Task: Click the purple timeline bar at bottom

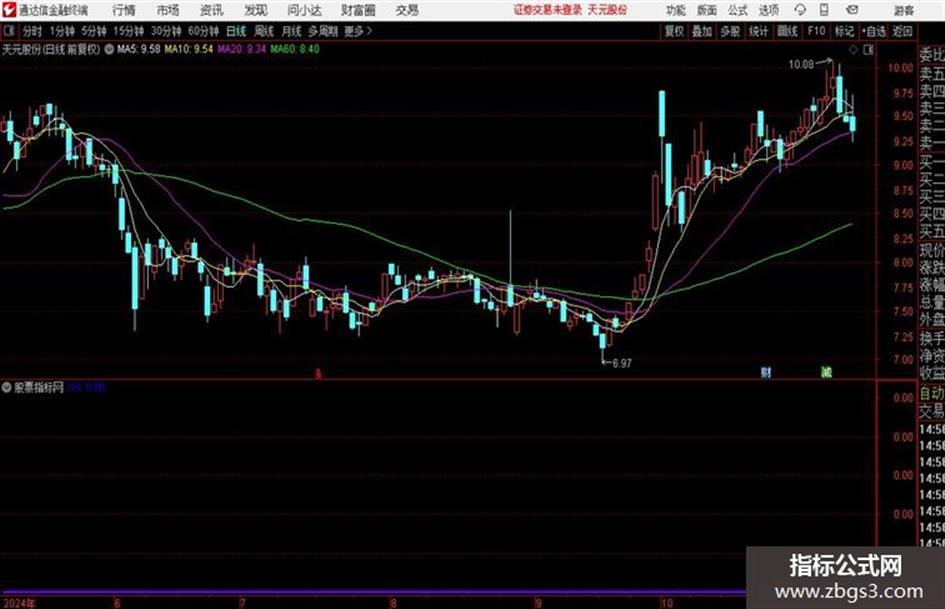Action: pyautogui.click(x=372, y=592)
